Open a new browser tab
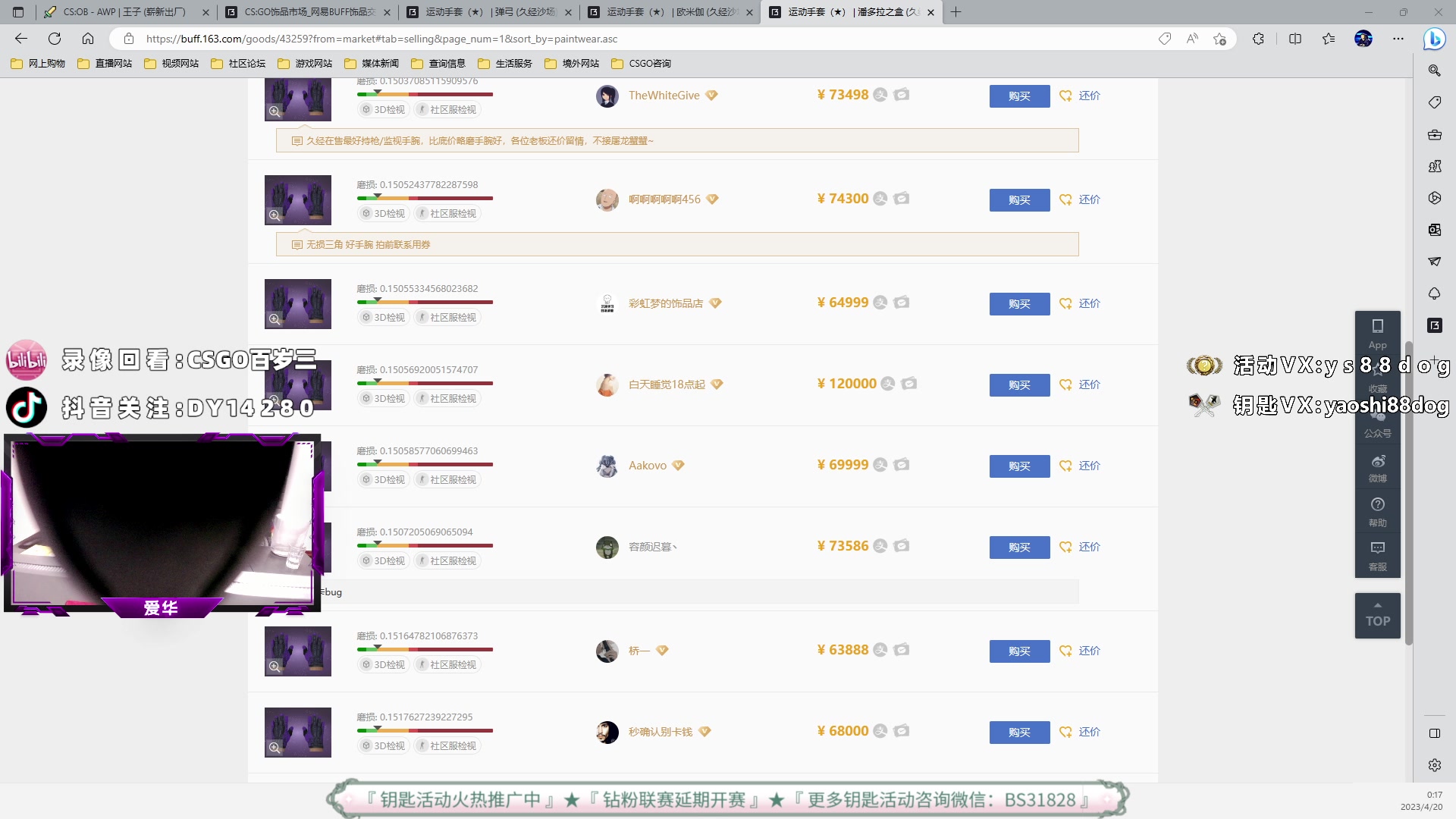The height and width of the screenshot is (819, 1456). coord(955,12)
